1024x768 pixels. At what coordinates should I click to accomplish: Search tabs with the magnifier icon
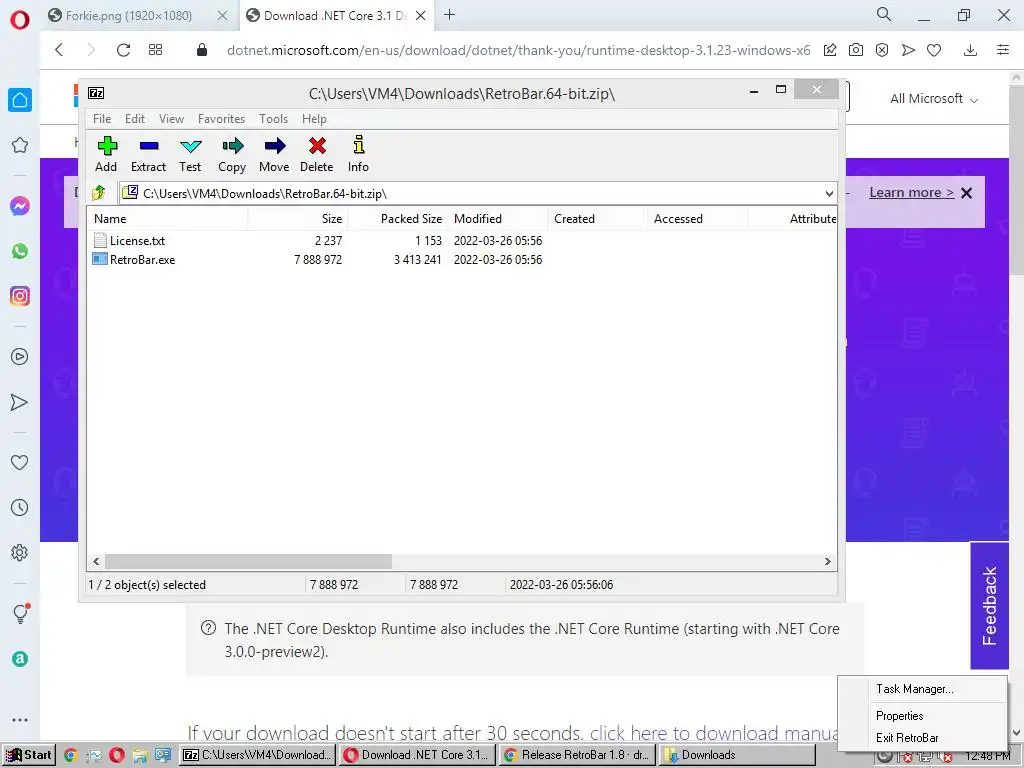pos(884,14)
